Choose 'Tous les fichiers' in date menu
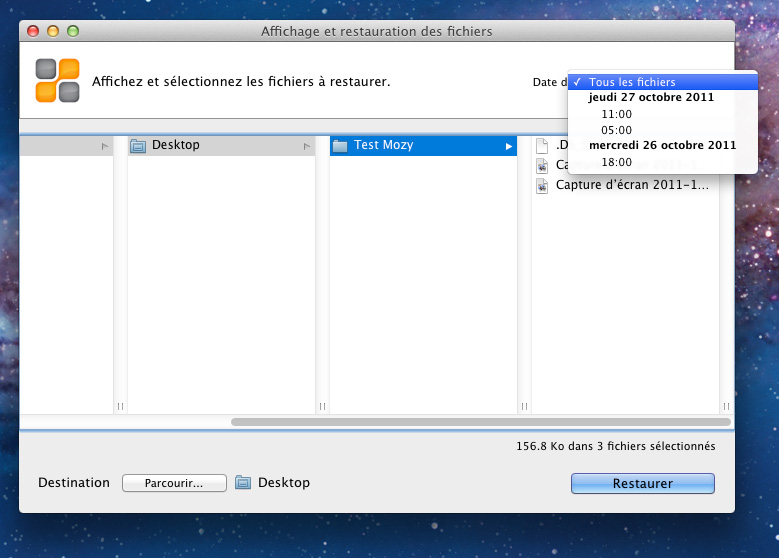This screenshot has height=558, width=779. (x=632, y=82)
